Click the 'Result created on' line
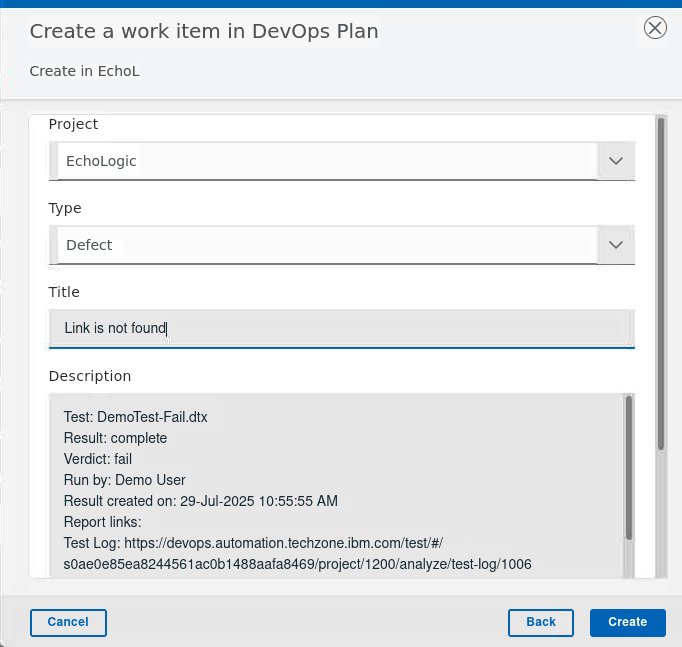Viewport: 682px width, 647px height. 201,501
